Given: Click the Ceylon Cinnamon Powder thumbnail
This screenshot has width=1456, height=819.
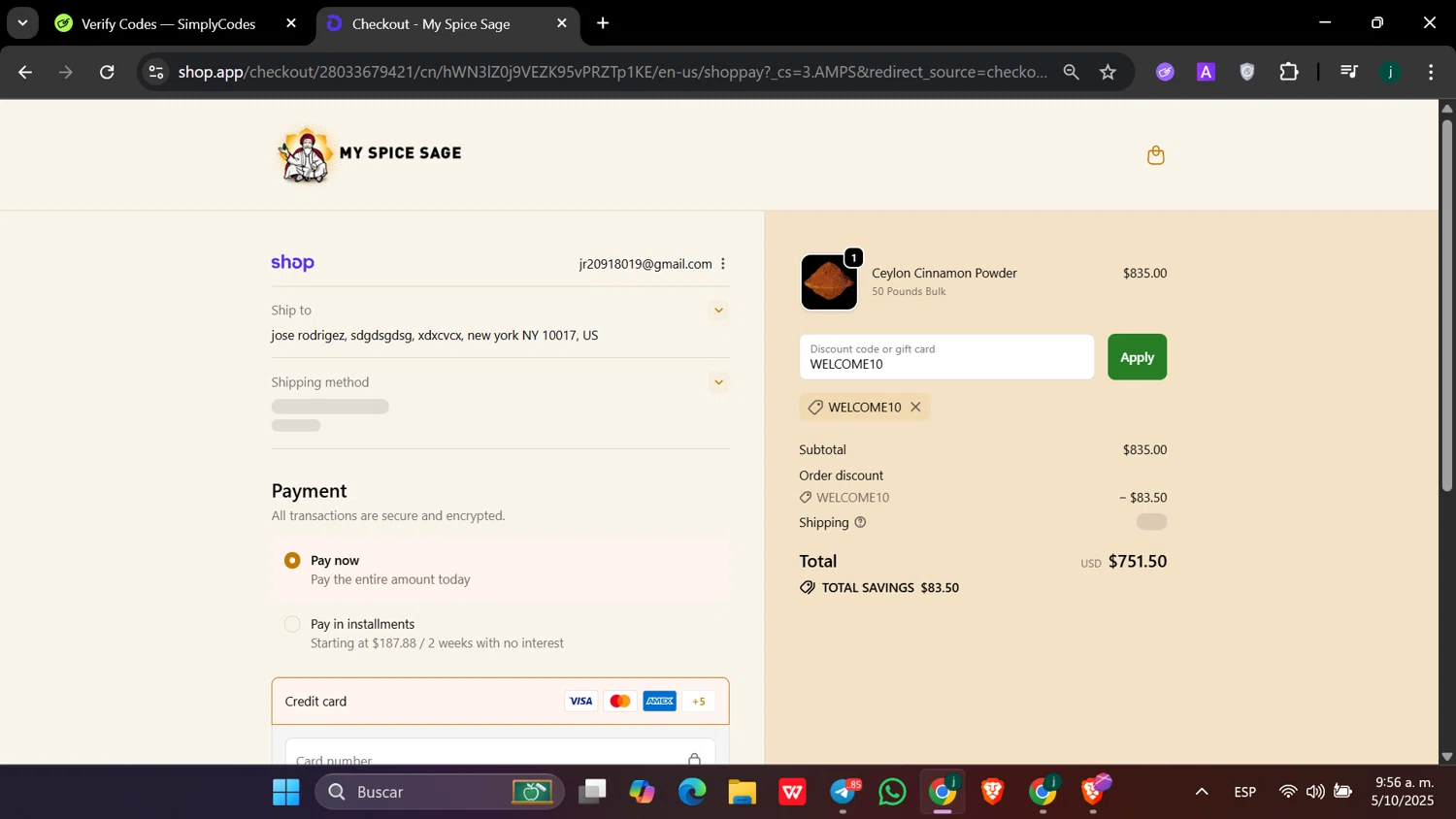Looking at the screenshot, I should pyautogui.click(x=829, y=282).
